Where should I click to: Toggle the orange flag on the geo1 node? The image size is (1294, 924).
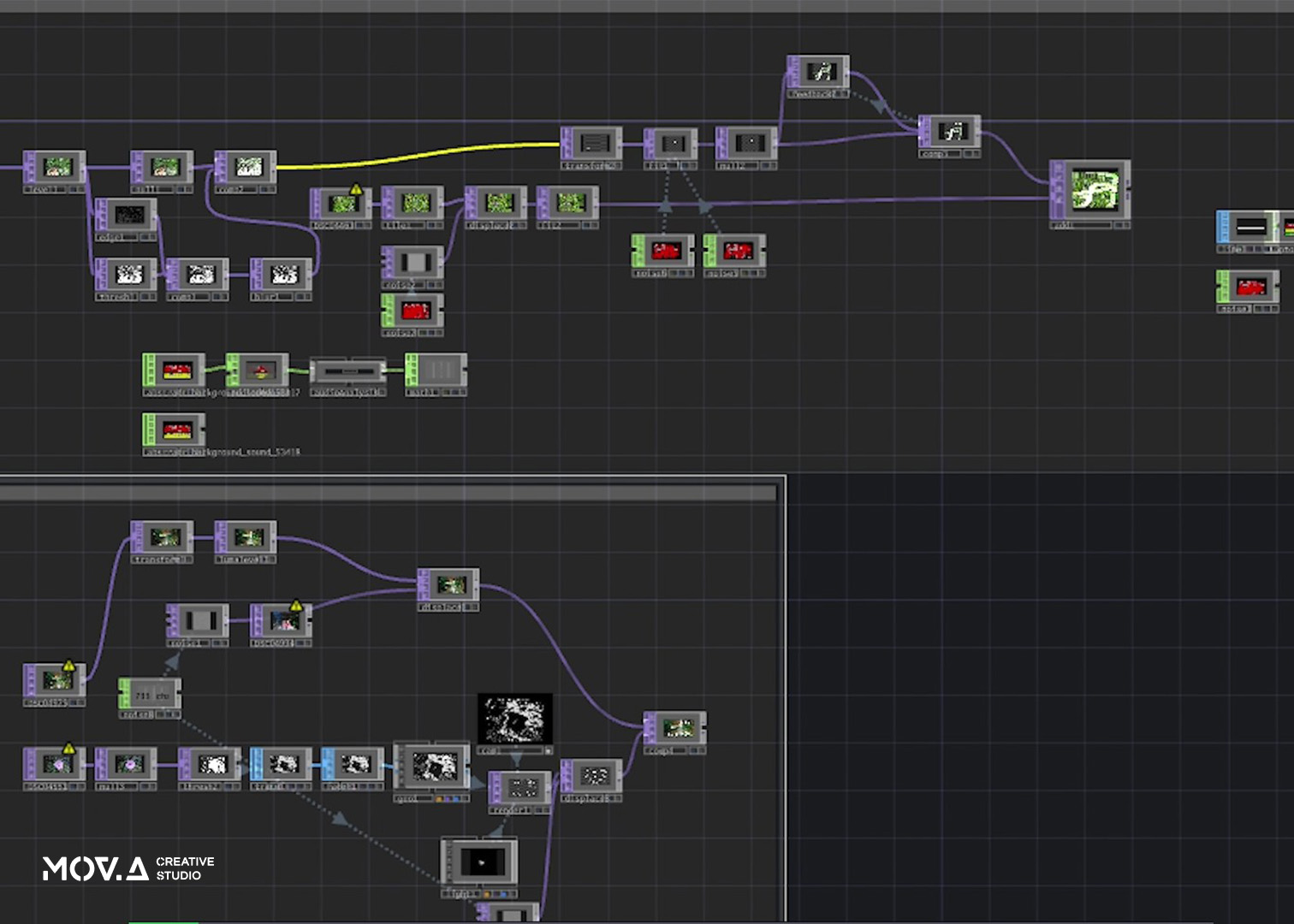click(440, 799)
